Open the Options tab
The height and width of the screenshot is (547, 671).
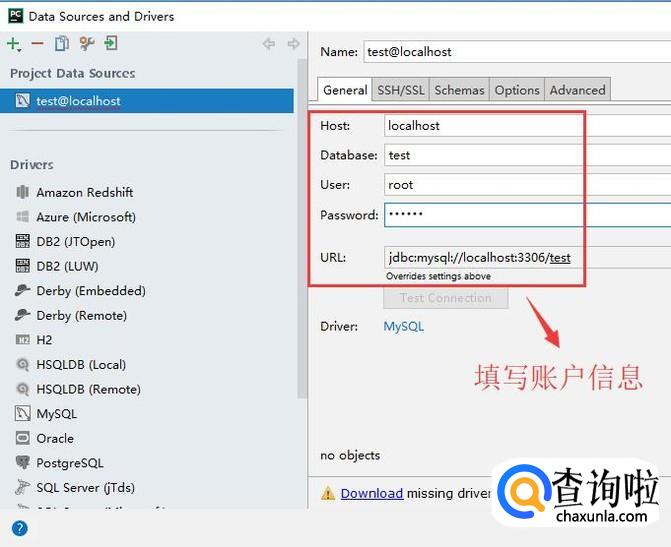click(517, 90)
